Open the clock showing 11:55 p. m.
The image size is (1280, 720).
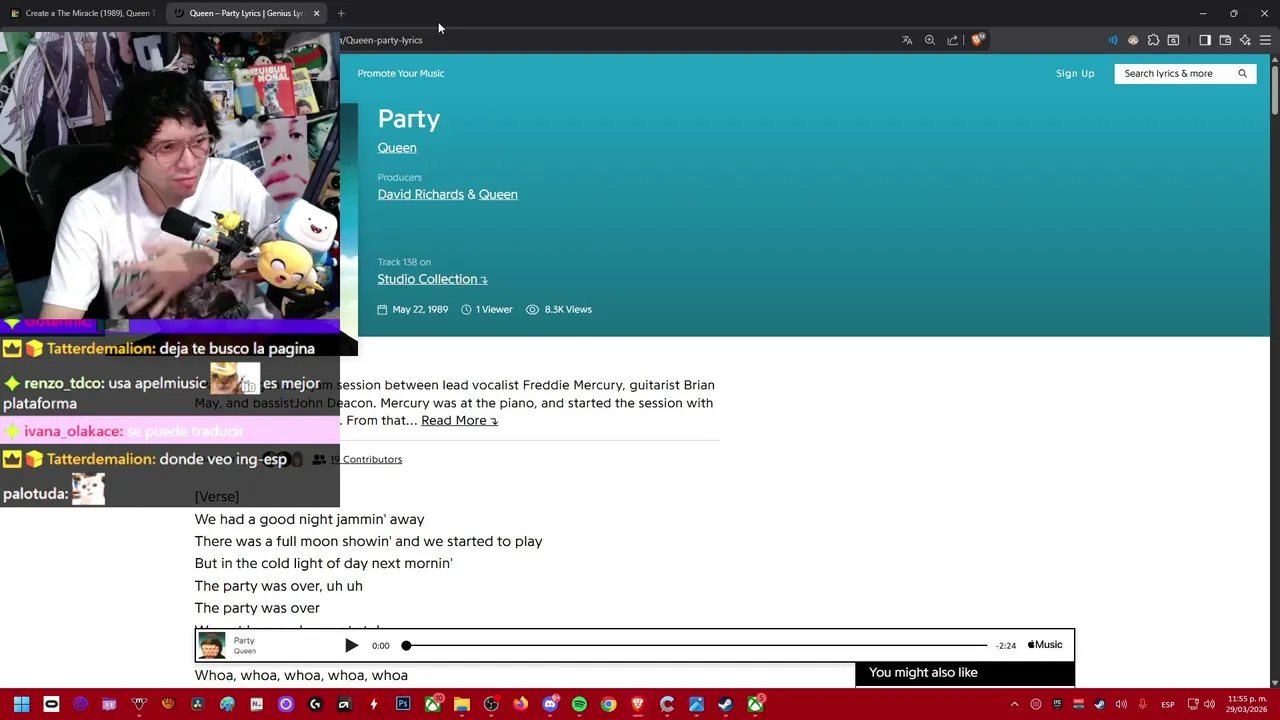pos(1246,704)
